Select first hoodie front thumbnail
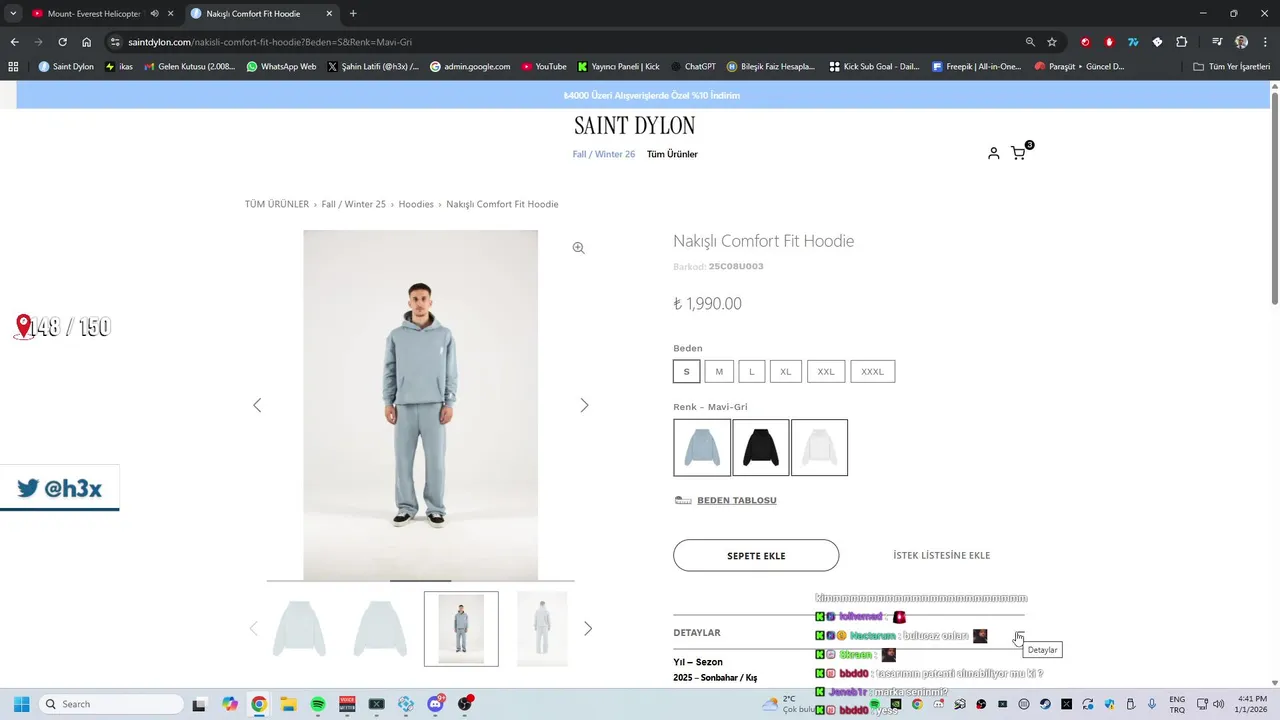Viewport: 1280px width, 720px height. pyautogui.click(x=299, y=629)
